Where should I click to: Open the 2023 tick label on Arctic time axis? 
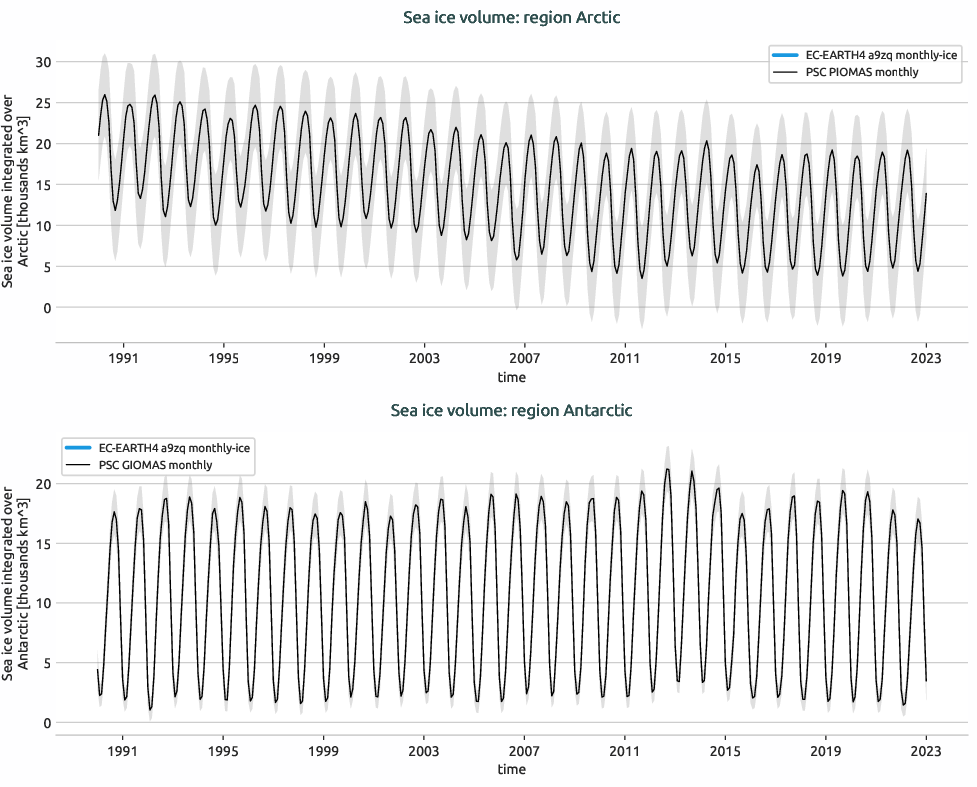(926, 355)
